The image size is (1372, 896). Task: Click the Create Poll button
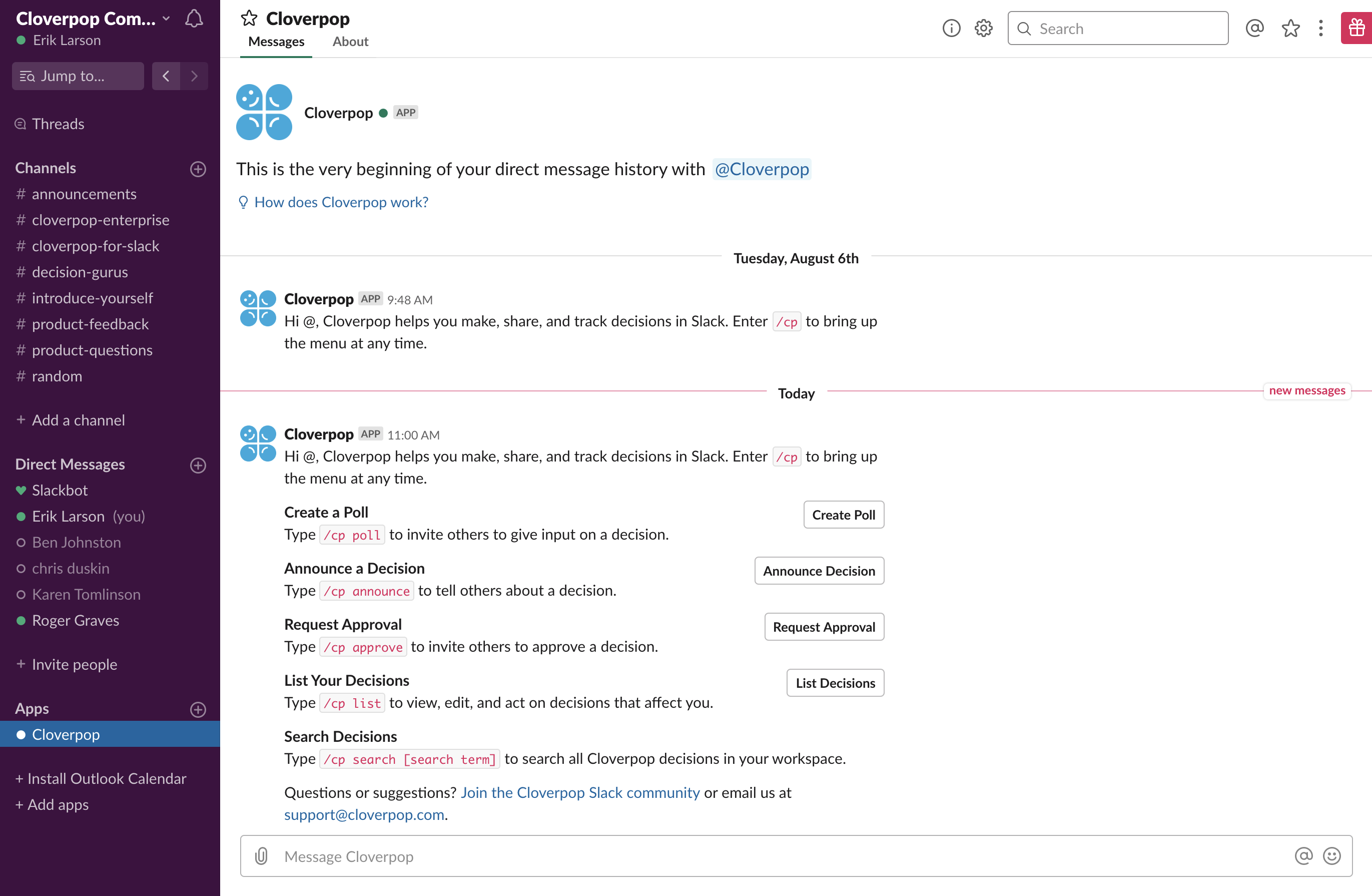click(844, 515)
